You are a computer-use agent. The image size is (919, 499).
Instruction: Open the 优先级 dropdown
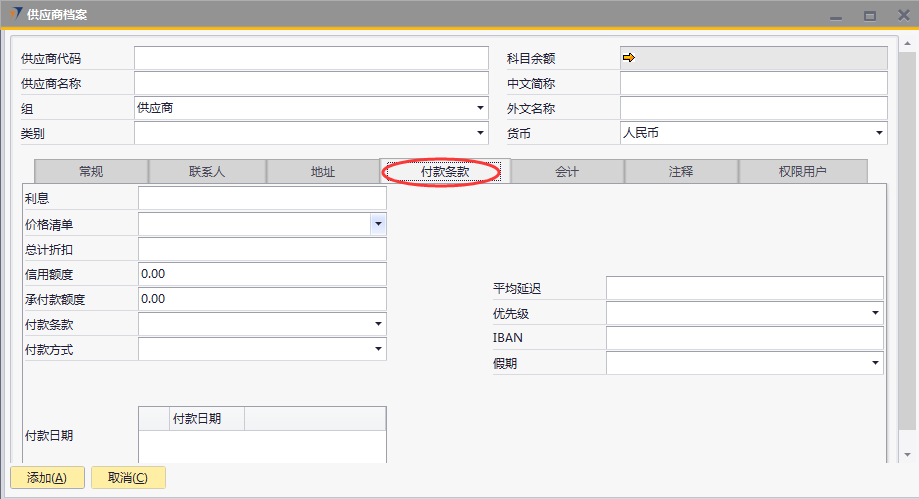pyautogui.click(x=875, y=313)
